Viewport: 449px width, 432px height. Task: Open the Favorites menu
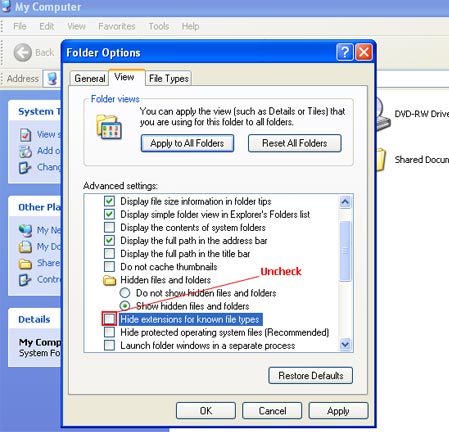click(x=117, y=26)
